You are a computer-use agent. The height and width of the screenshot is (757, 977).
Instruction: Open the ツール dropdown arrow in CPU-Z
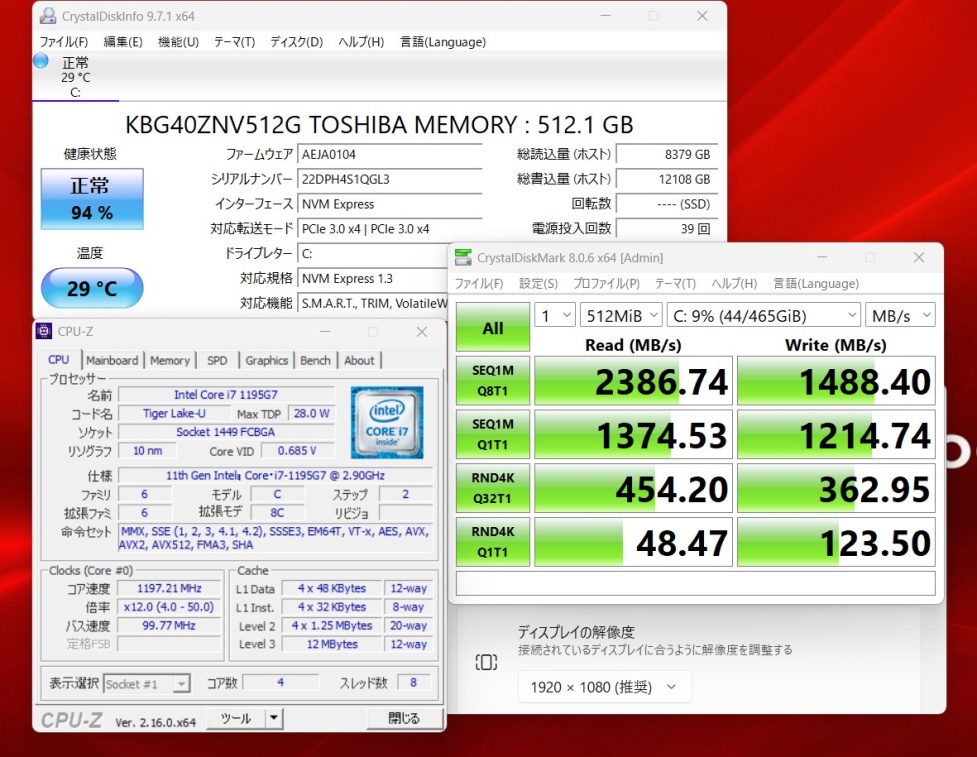click(x=274, y=718)
